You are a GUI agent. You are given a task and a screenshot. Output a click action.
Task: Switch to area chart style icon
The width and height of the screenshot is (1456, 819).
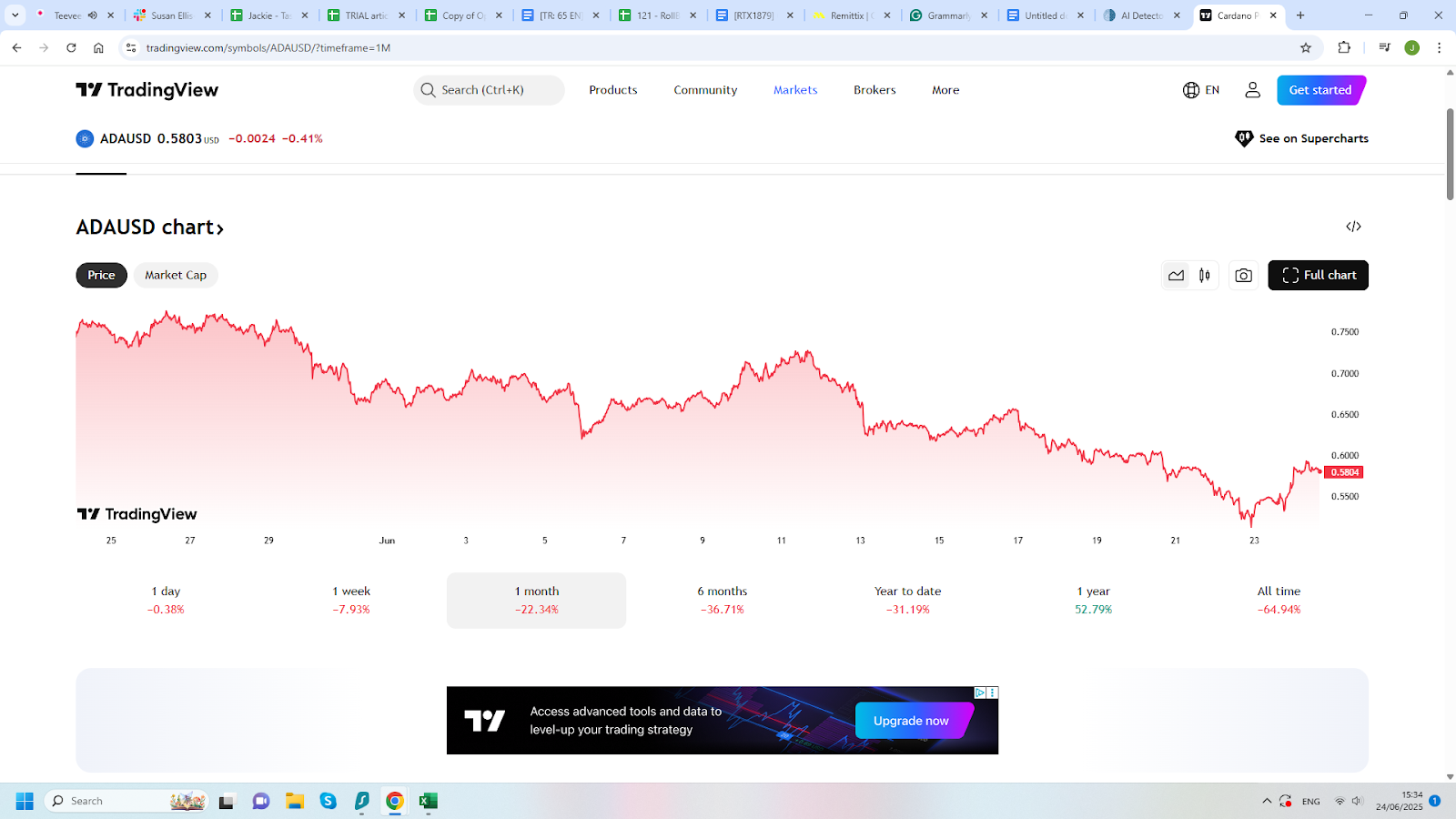pos(1177,276)
